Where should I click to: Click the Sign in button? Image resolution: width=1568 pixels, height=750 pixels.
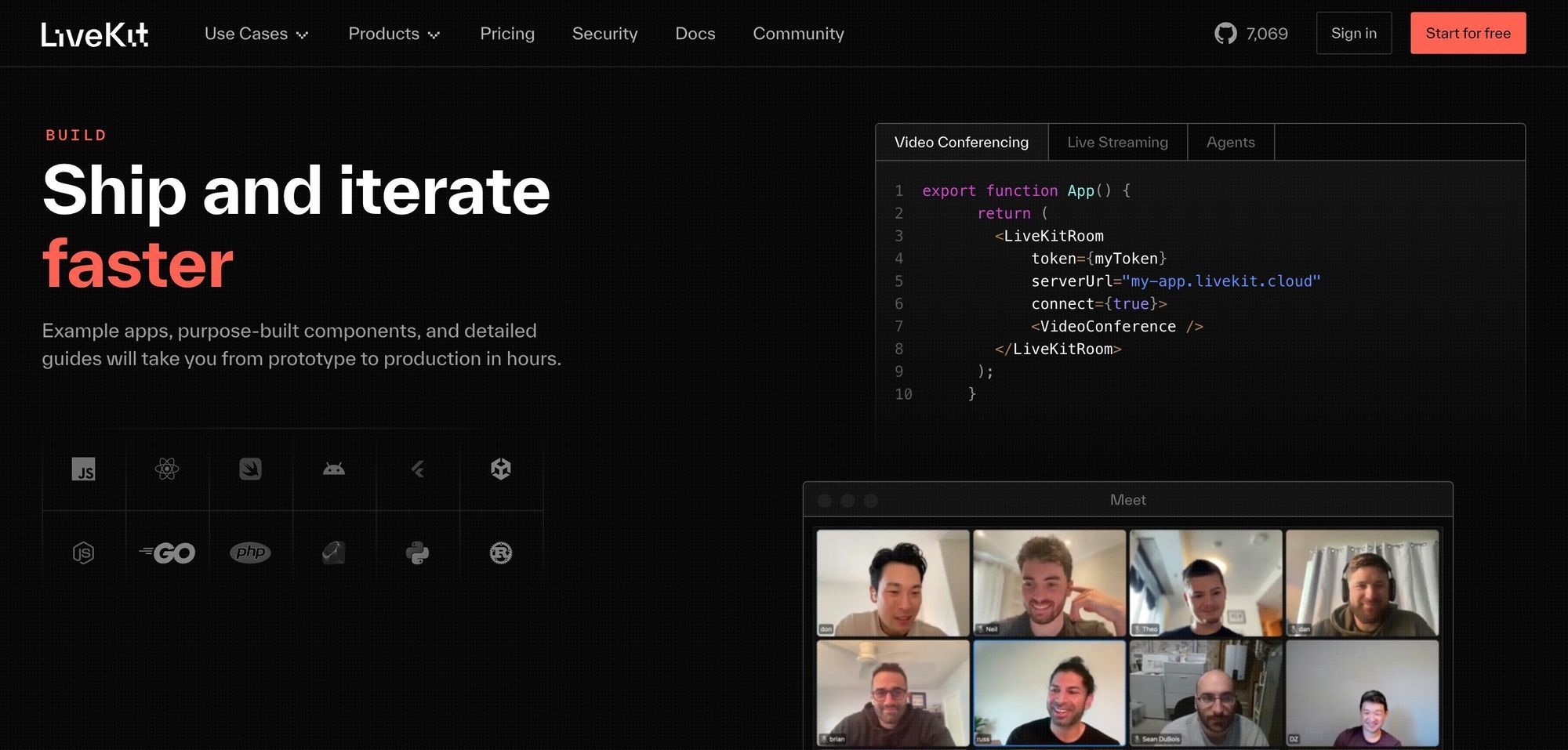point(1354,33)
